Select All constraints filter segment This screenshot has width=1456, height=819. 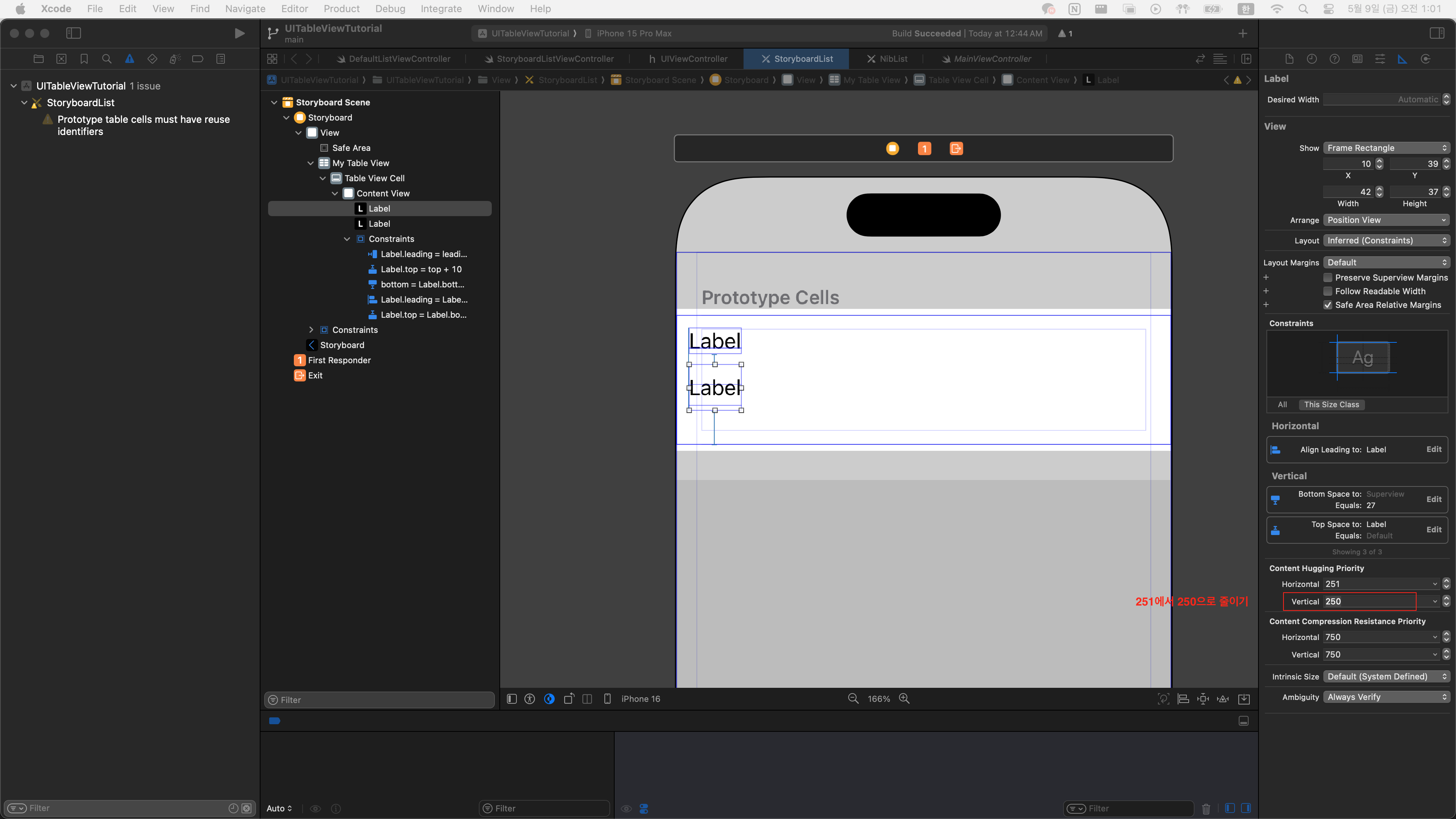click(1282, 405)
